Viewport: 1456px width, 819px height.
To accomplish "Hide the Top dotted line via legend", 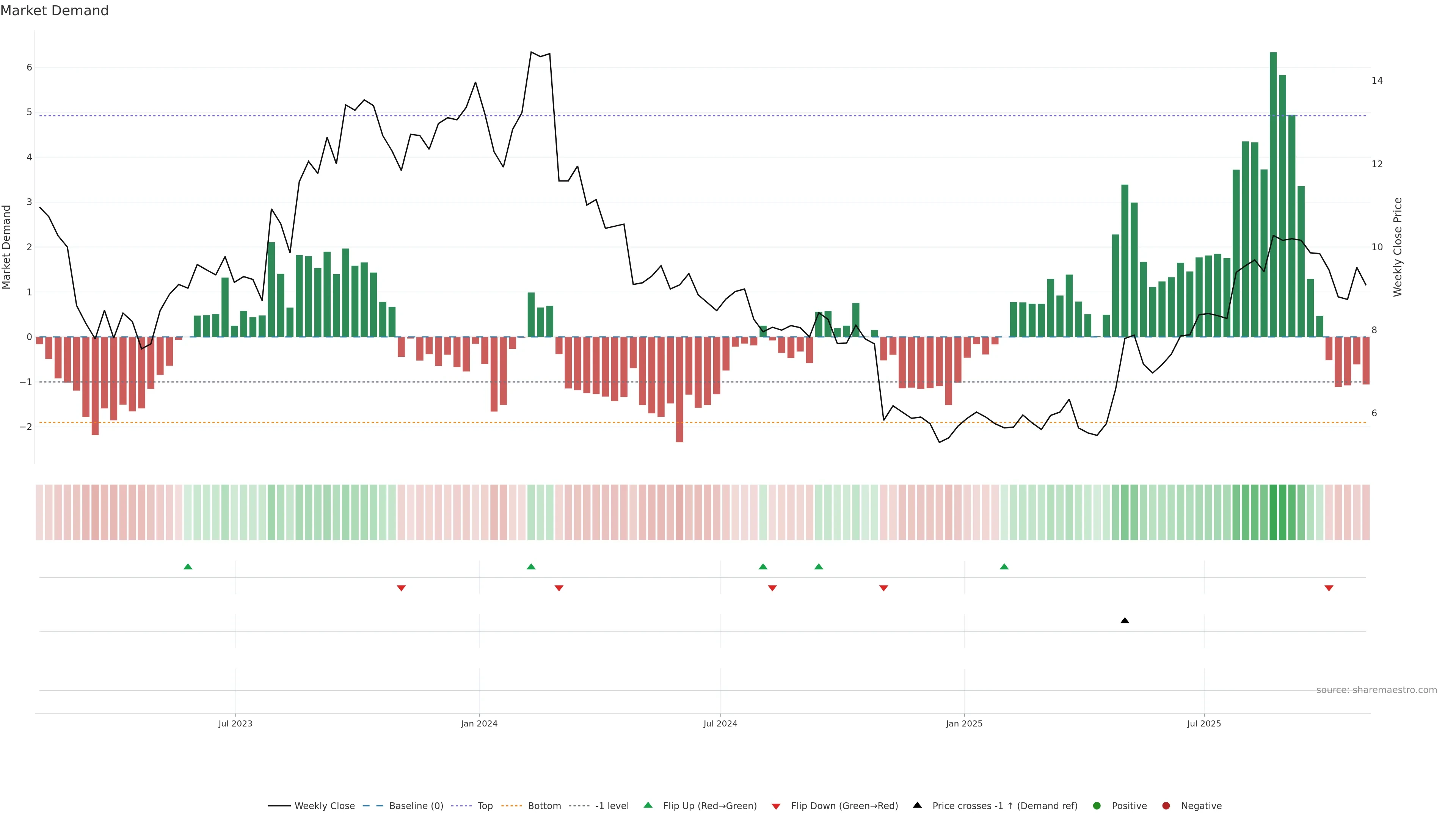I will click(x=485, y=805).
